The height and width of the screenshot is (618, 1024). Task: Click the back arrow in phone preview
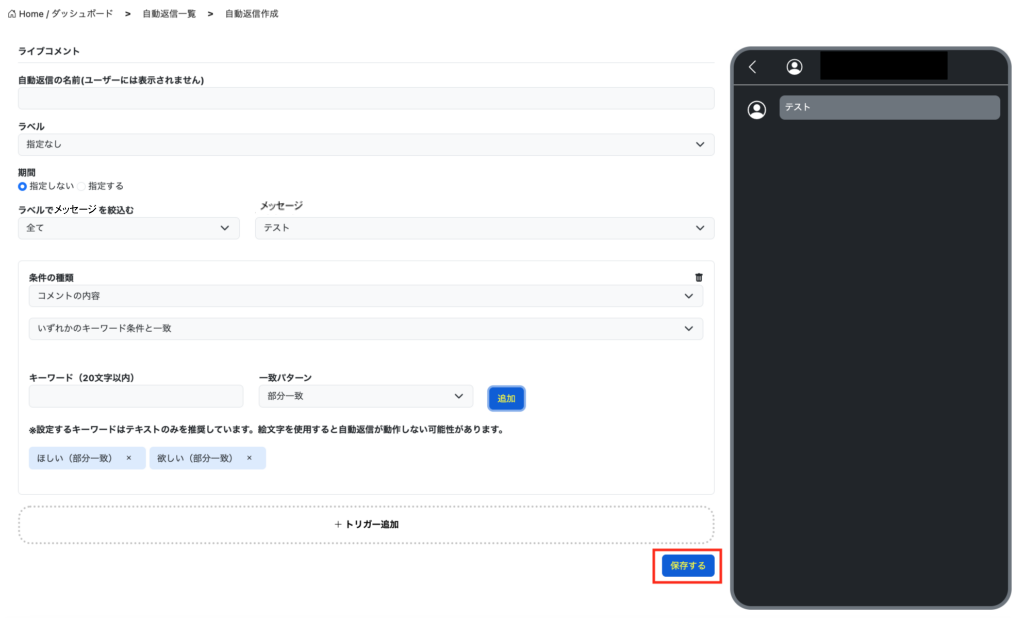point(753,67)
